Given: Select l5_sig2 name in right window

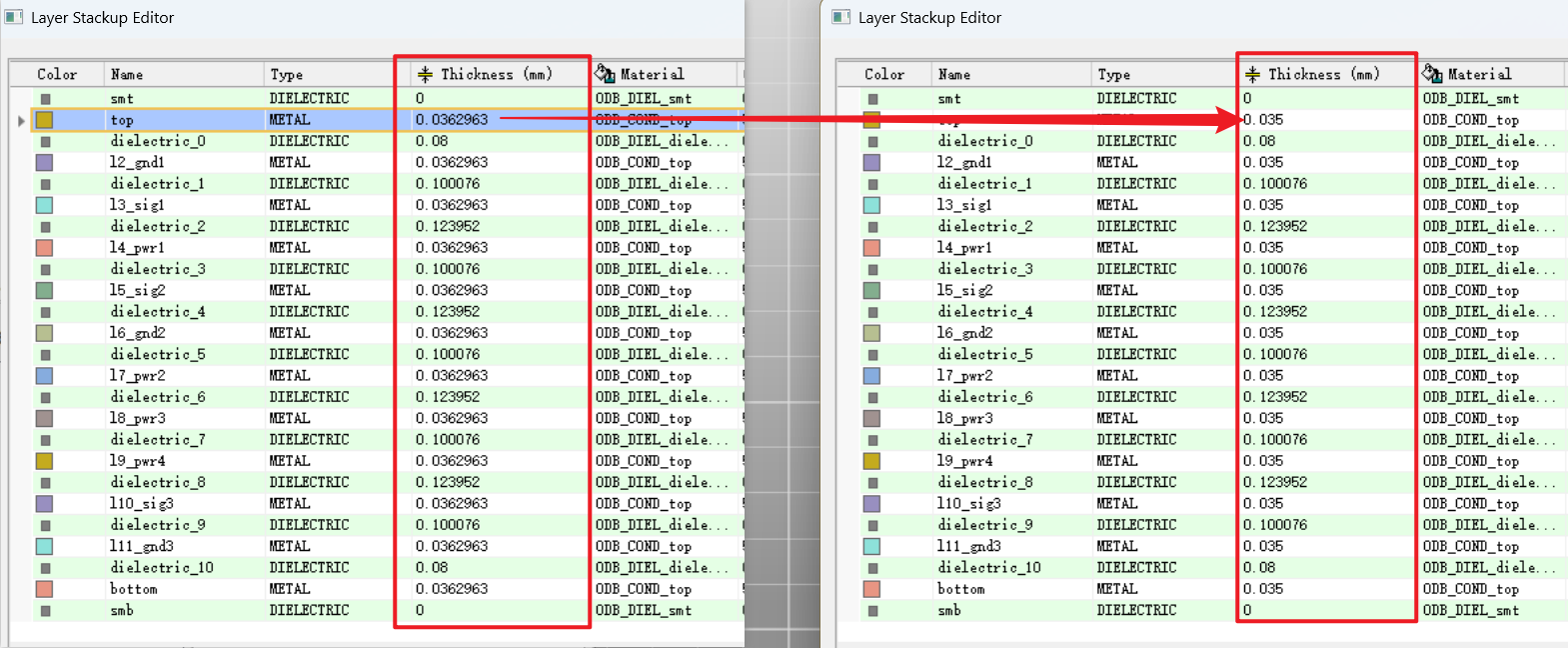Looking at the screenshot, I should (965, 290).
